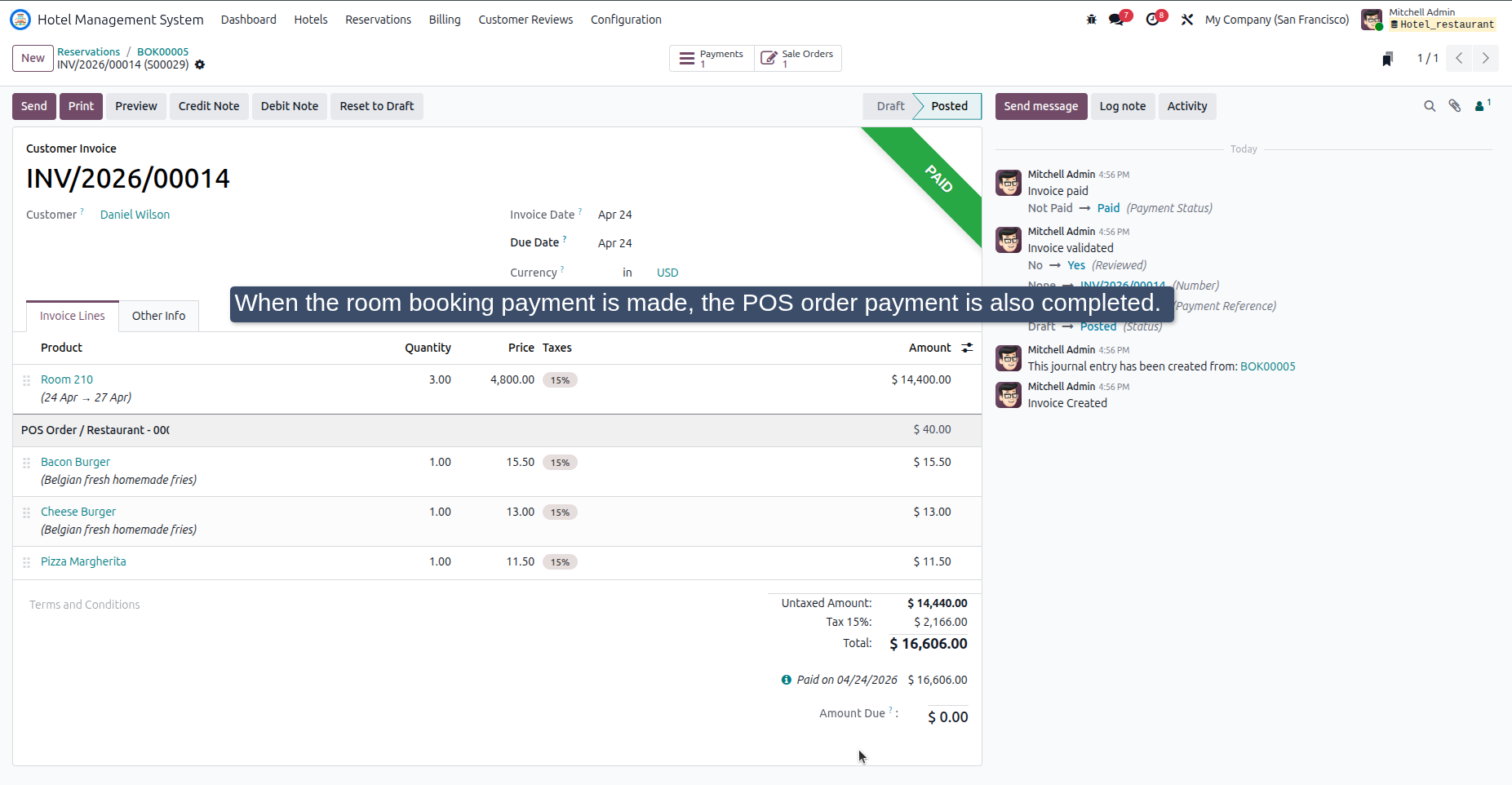Open the Reservations menu
Image resolution: width=1512 pixels, height=785 pixels.
[x=379, y=20]
